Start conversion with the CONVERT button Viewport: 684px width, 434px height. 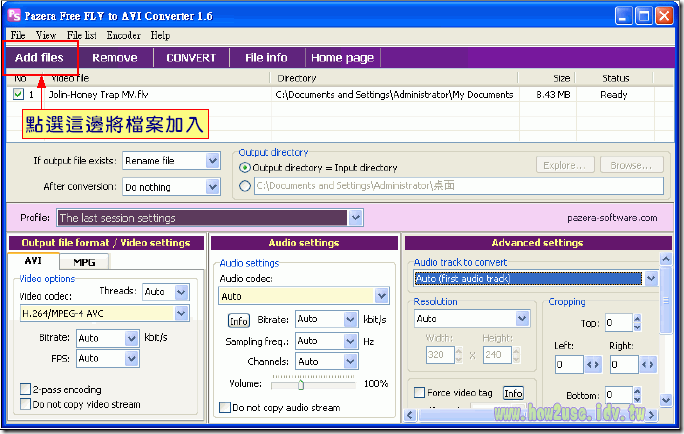tap(191, 58)
